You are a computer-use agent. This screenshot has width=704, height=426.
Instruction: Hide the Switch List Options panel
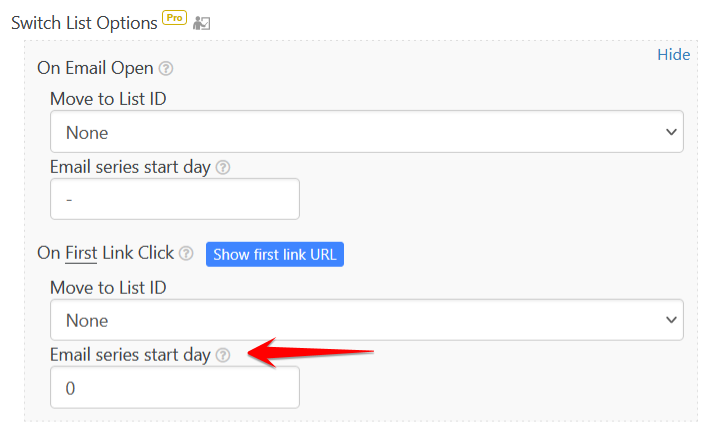pyautogui.click(x=673, y=55)
